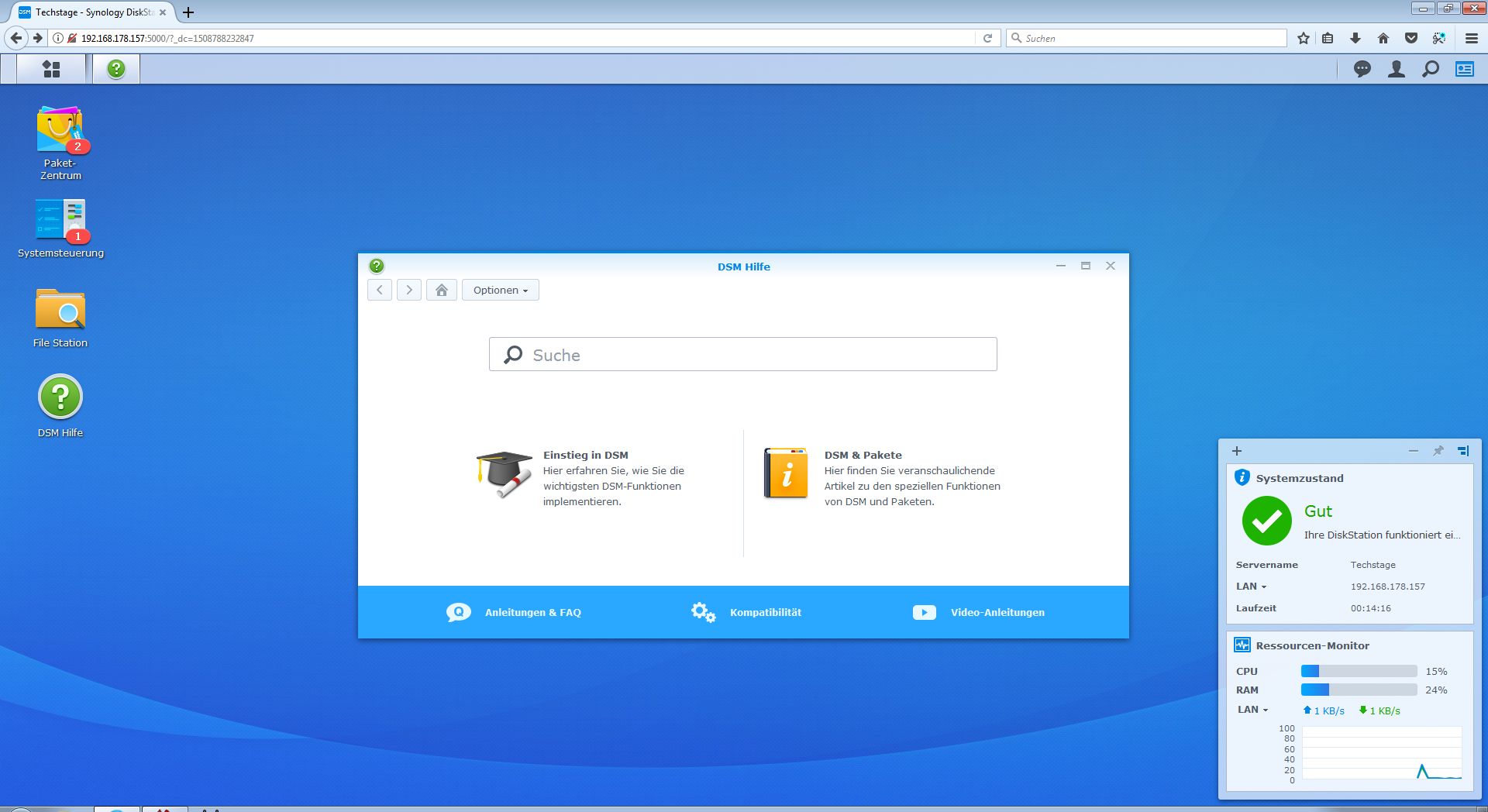Click the RAM usage bar
Image resolution: width=1488 pixels, height=812 pixels.
(x=1359, y=690)
